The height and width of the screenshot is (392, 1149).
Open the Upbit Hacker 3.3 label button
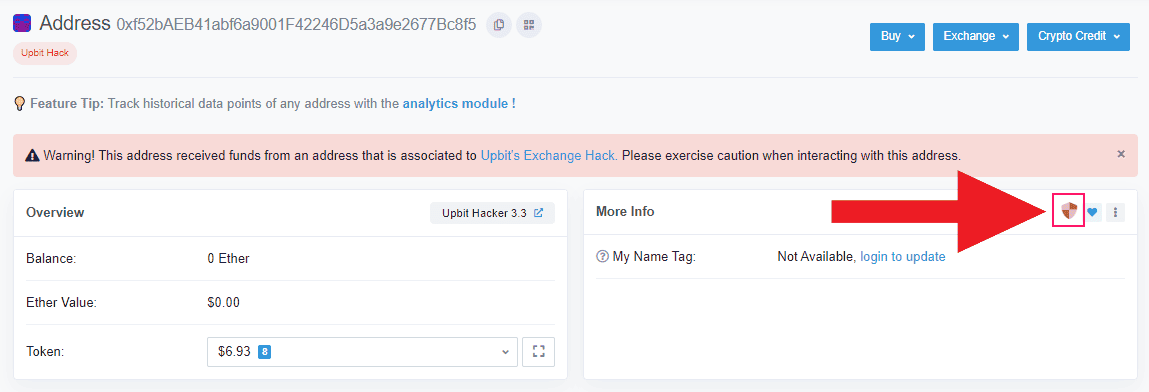492,213
